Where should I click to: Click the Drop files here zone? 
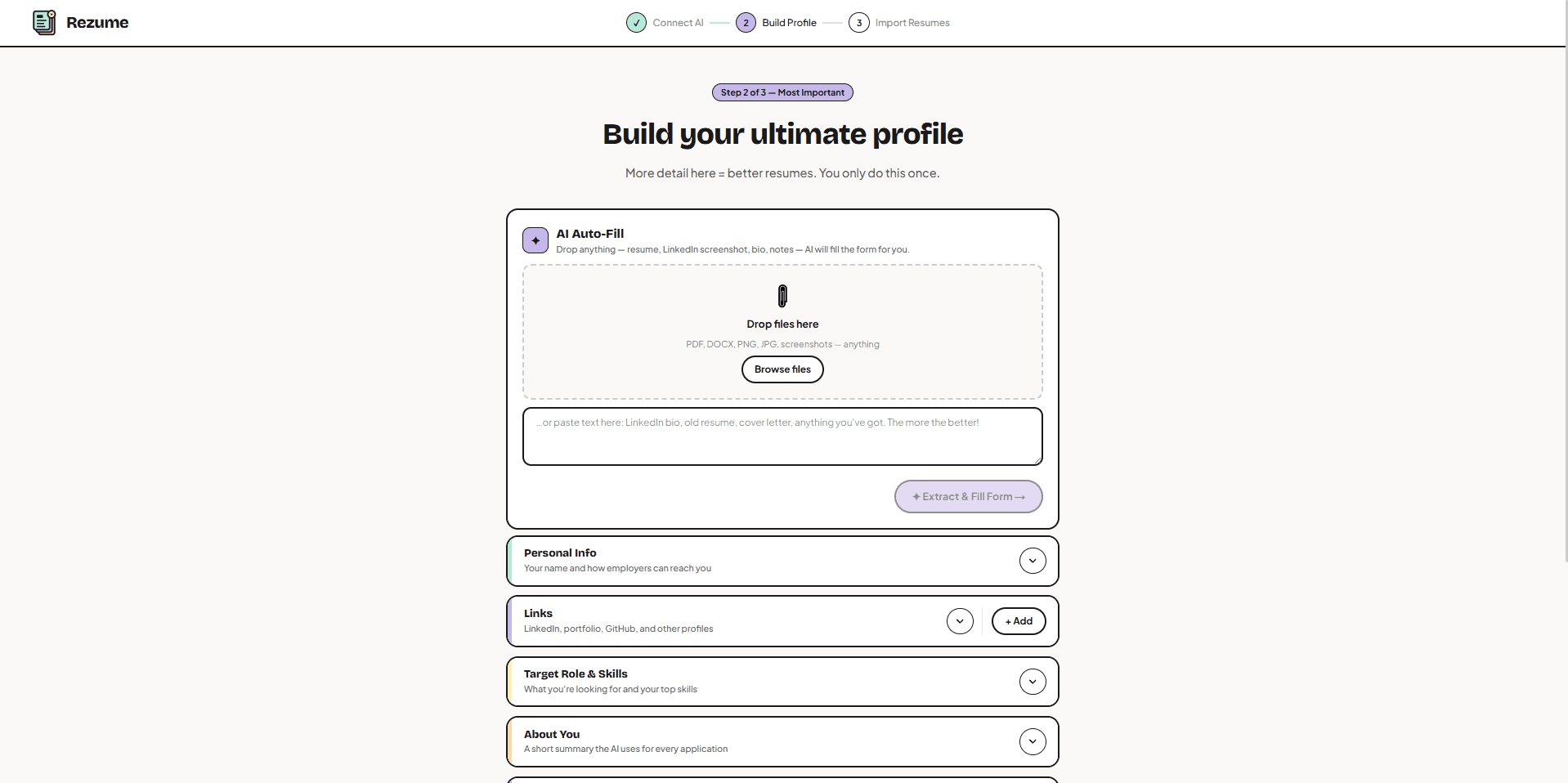point(782,332)
